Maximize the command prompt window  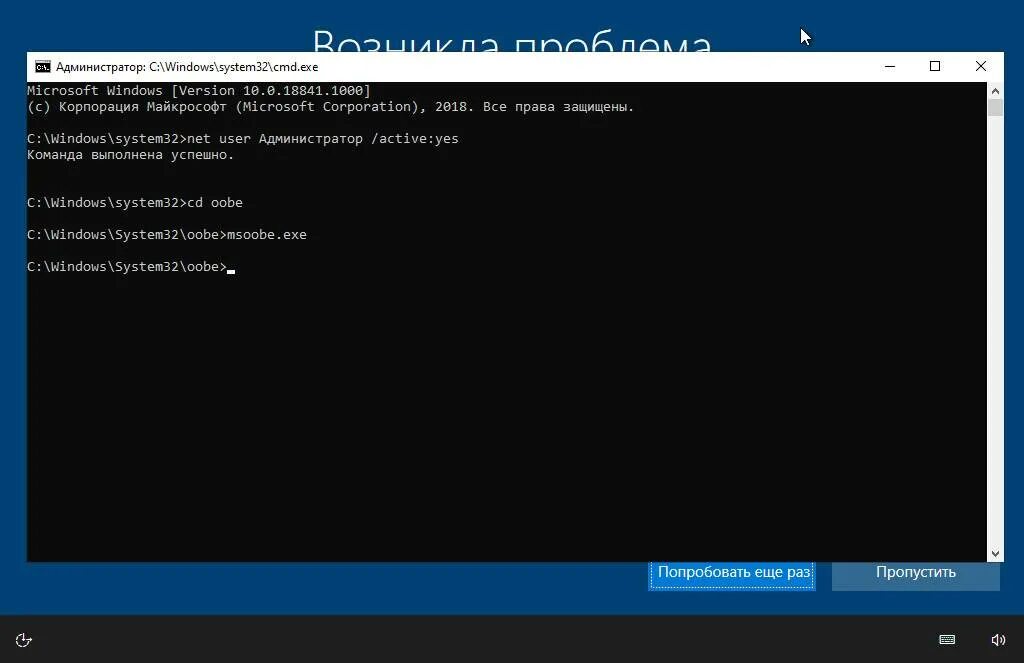[935, 67]
